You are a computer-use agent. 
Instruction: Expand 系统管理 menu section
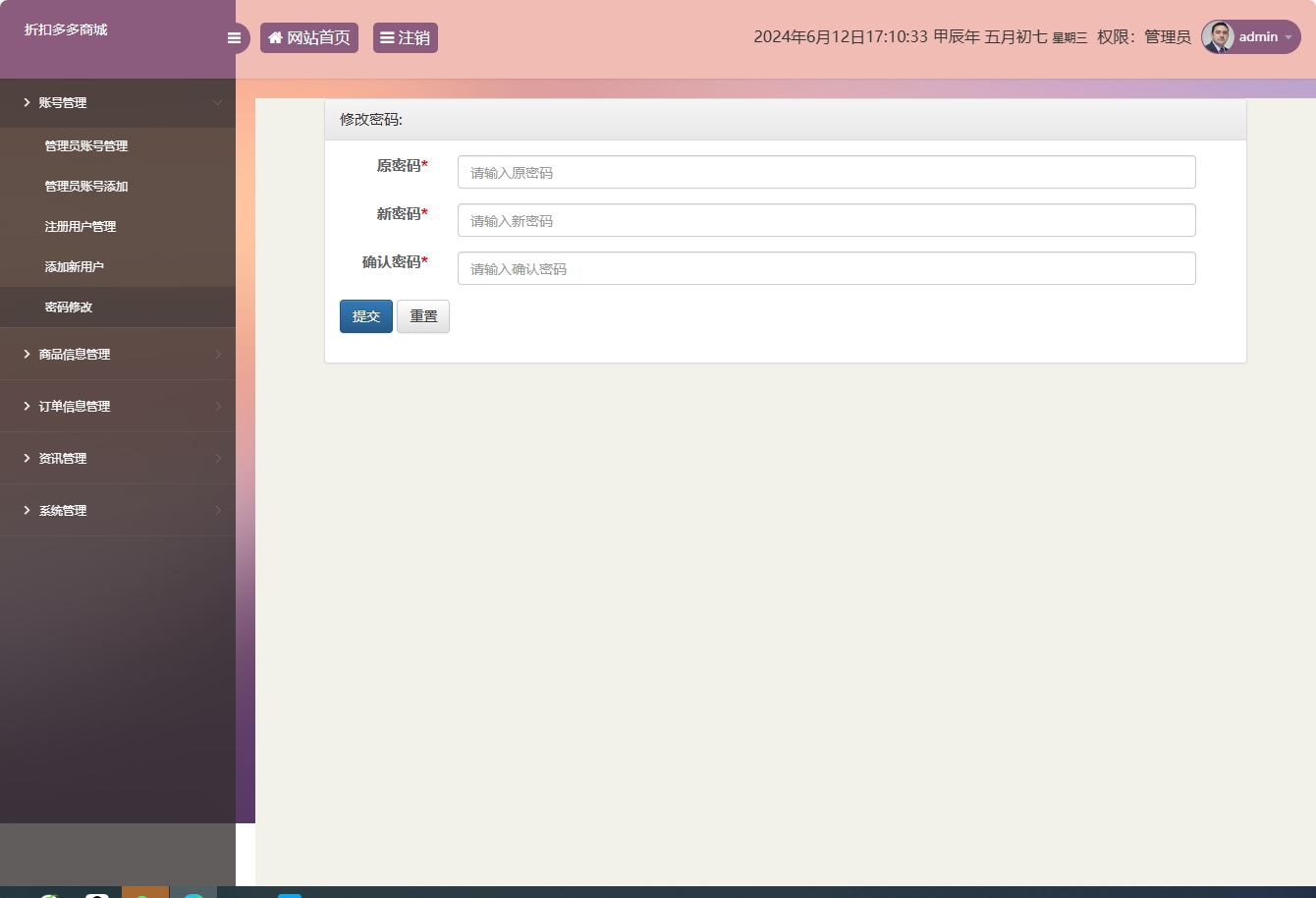point(118,510)
